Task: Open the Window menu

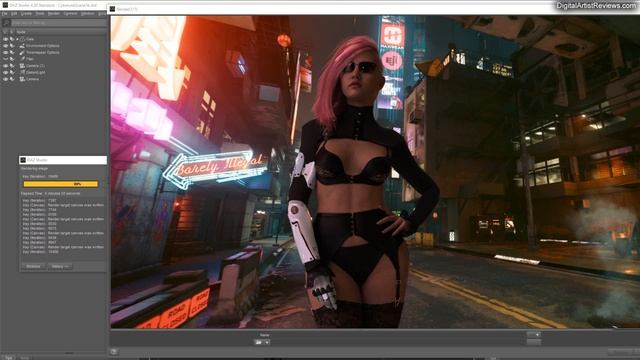Action: (87, 13)
